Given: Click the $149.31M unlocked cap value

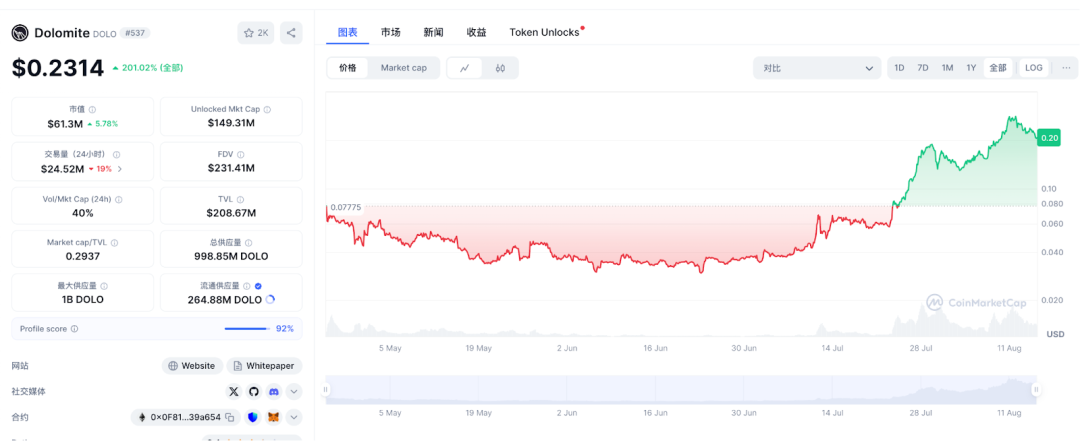Looking at the screenshot, I should 231,123.
